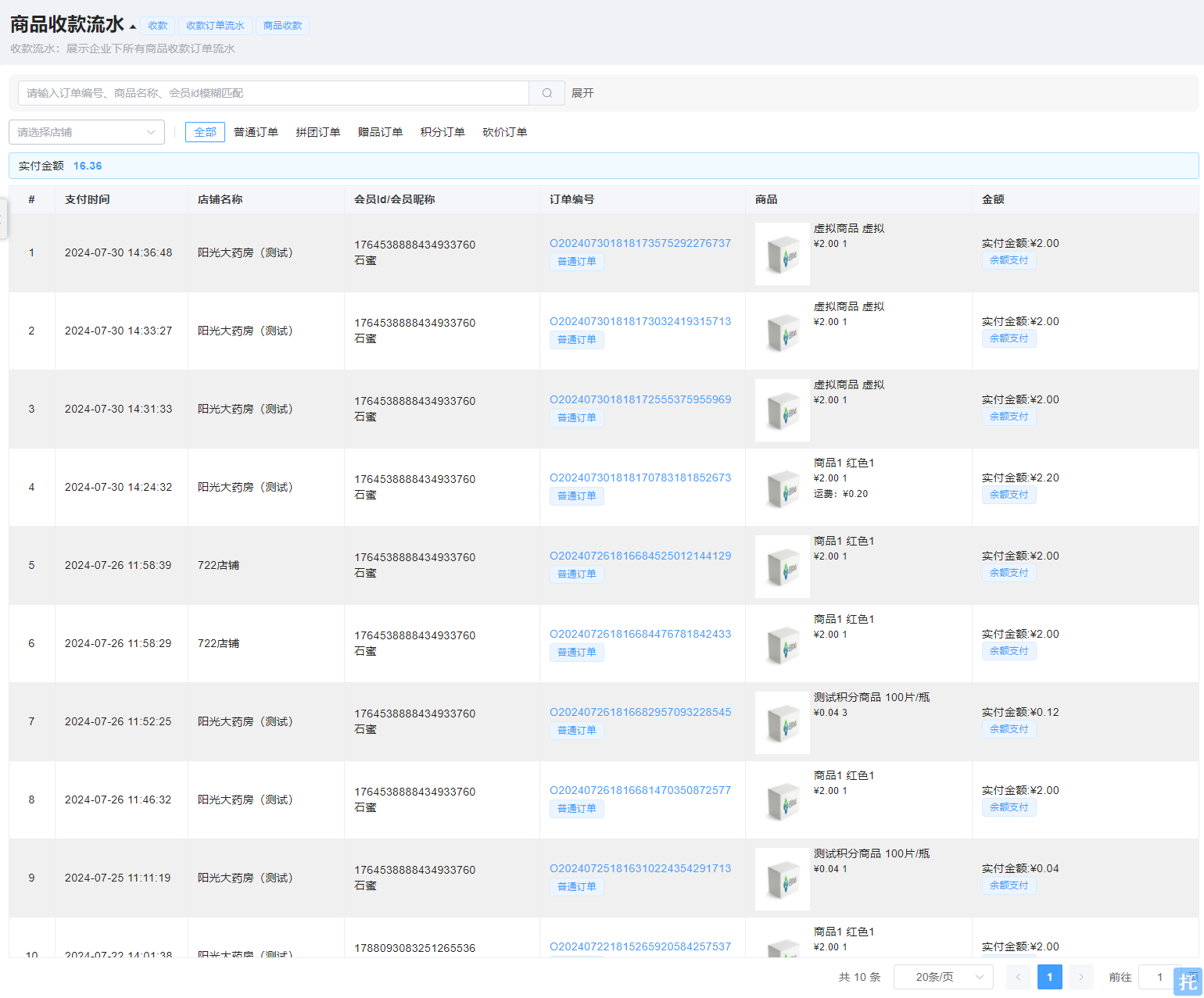Image resolution: width=1204 pixels, height=998 pixels.
Task: Open the 20条/页 page size dropdown
Action: (x=944, y=977)
